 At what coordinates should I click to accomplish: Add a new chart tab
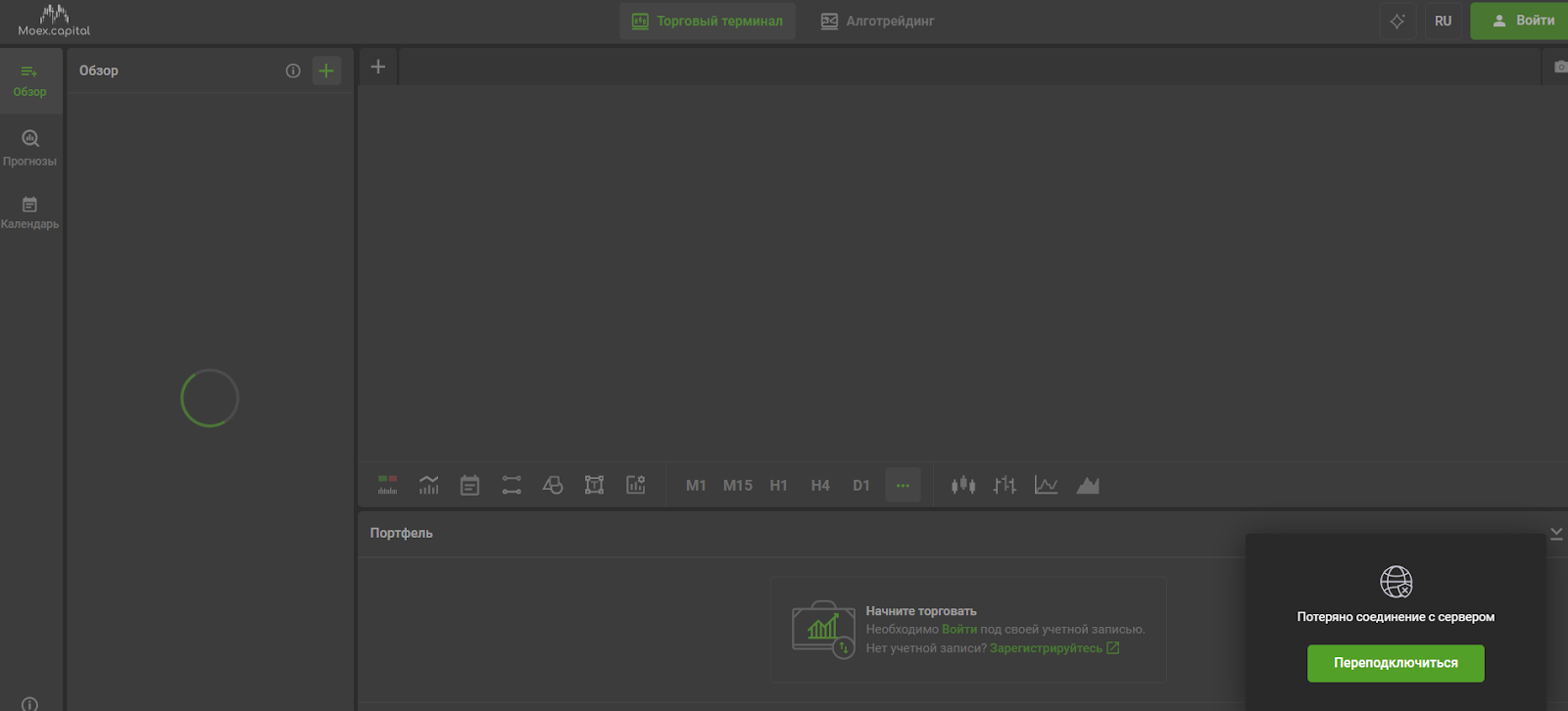point(378,67)
